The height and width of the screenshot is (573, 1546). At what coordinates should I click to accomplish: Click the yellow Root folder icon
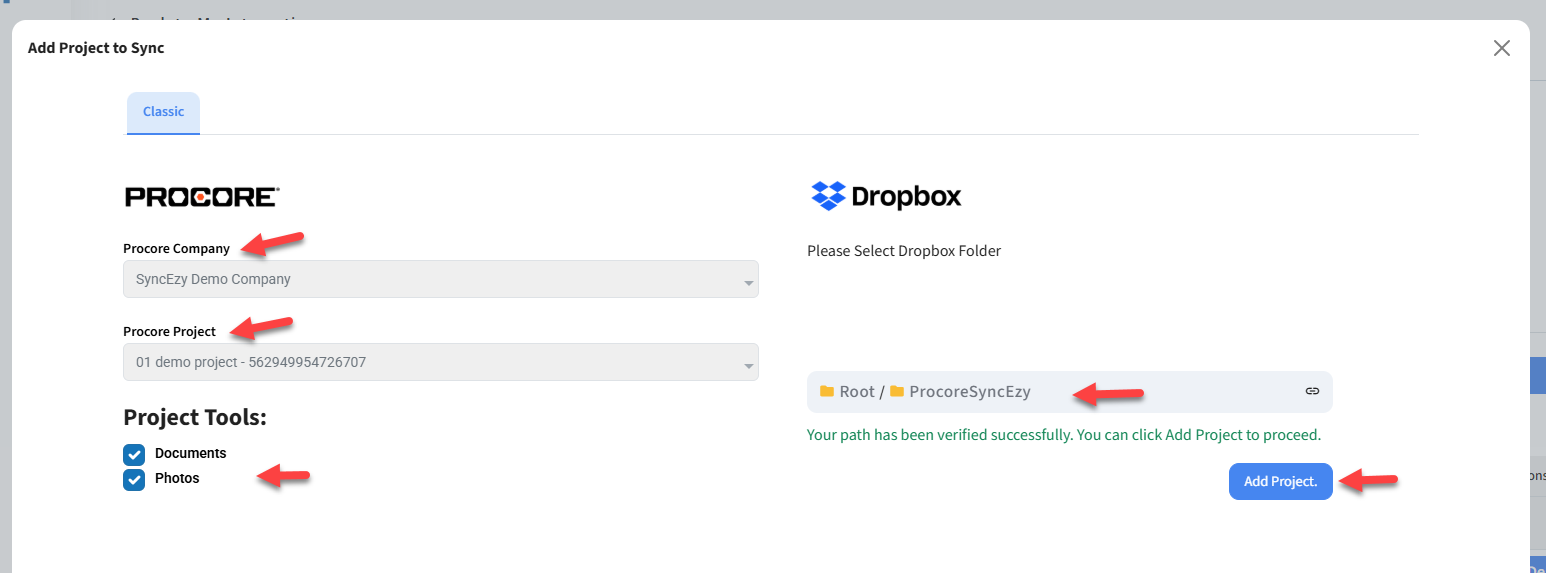[x=827, y=391]
